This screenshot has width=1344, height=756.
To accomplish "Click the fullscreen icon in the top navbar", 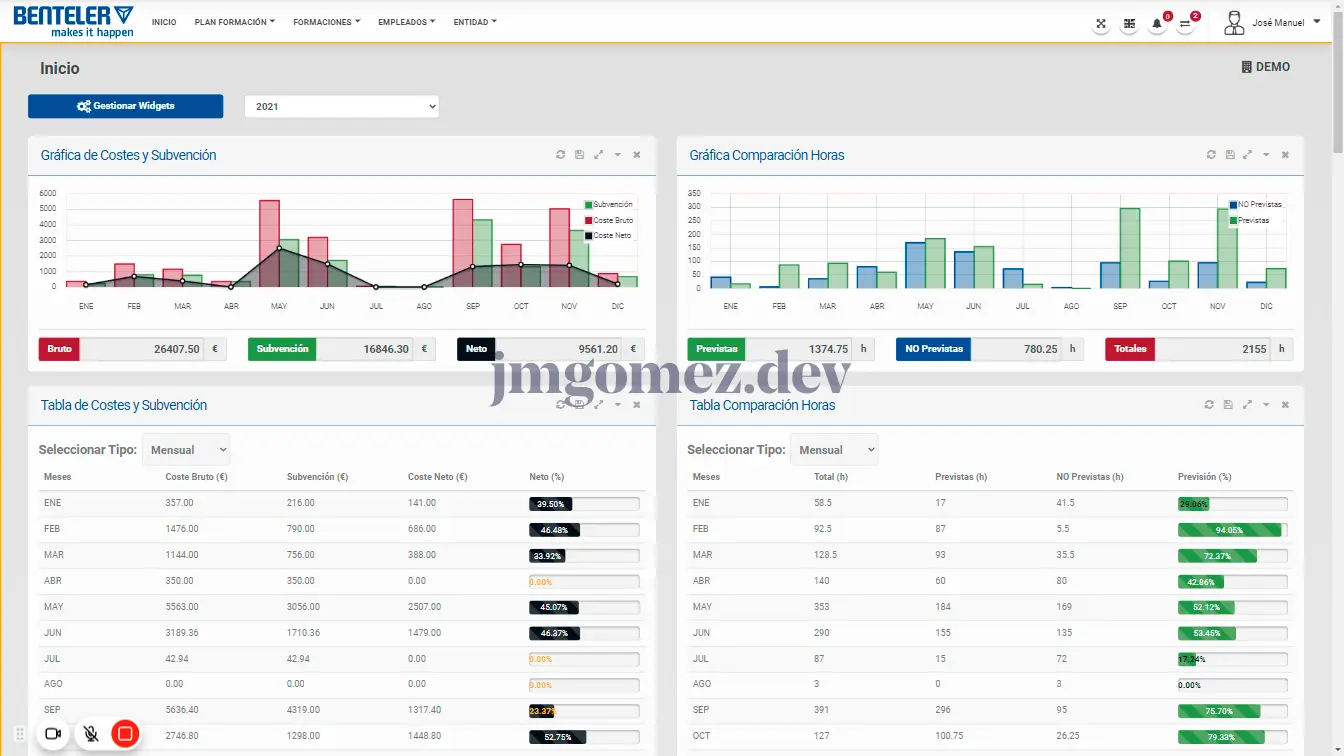I will tap(1101, 23).
